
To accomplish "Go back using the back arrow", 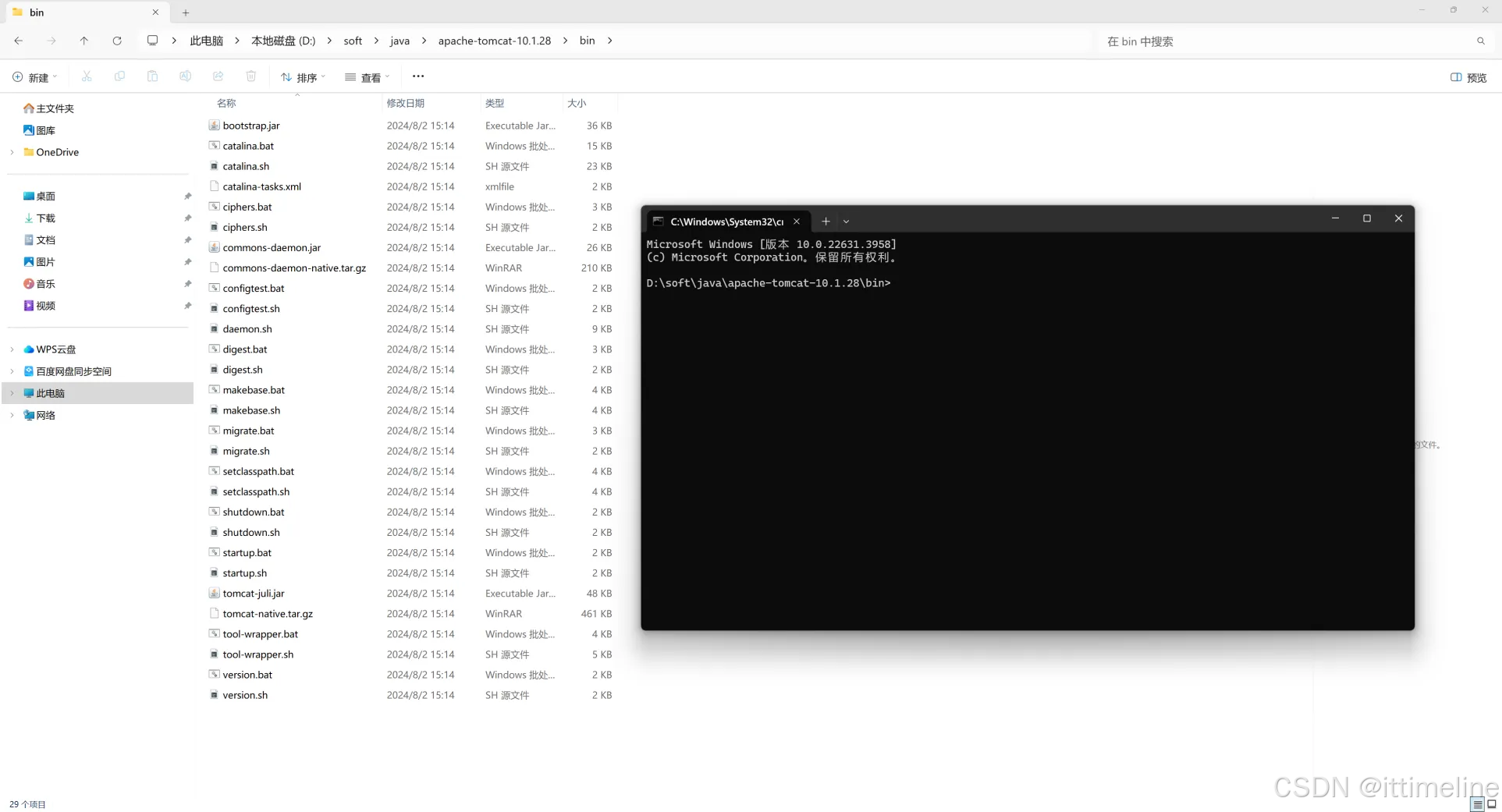I will (19, 41).
